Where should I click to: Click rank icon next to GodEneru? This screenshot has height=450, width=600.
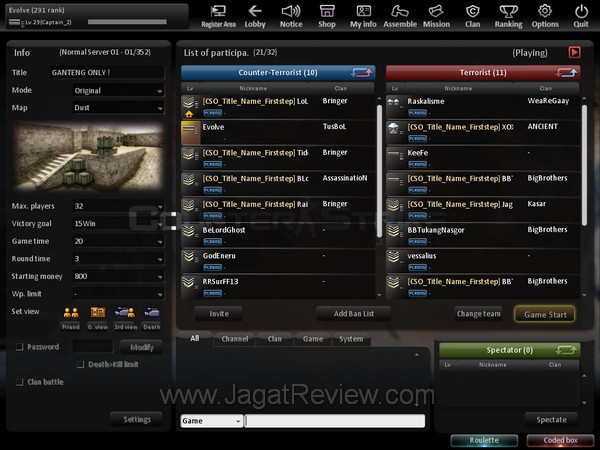188,256
